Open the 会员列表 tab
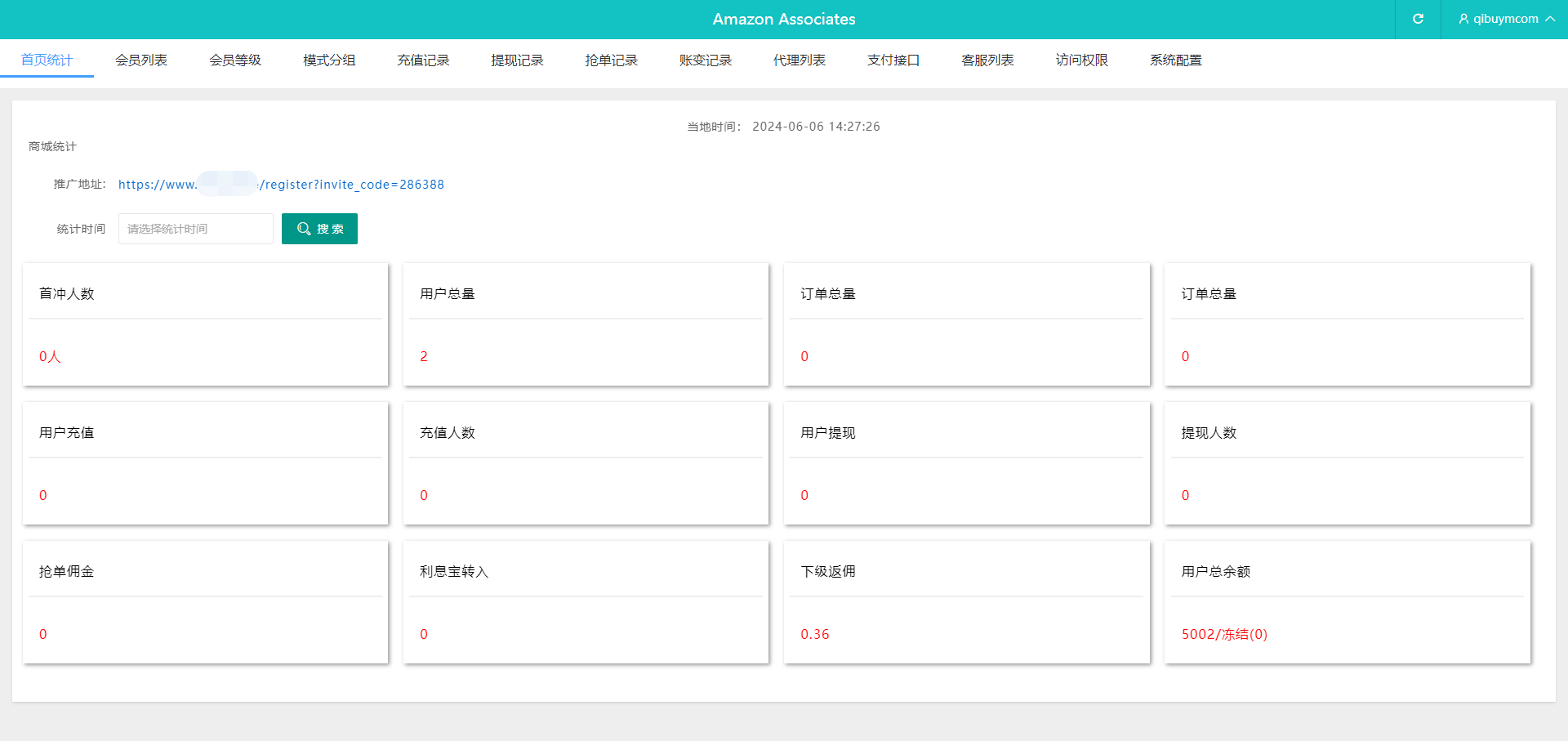 pos(141,60)
